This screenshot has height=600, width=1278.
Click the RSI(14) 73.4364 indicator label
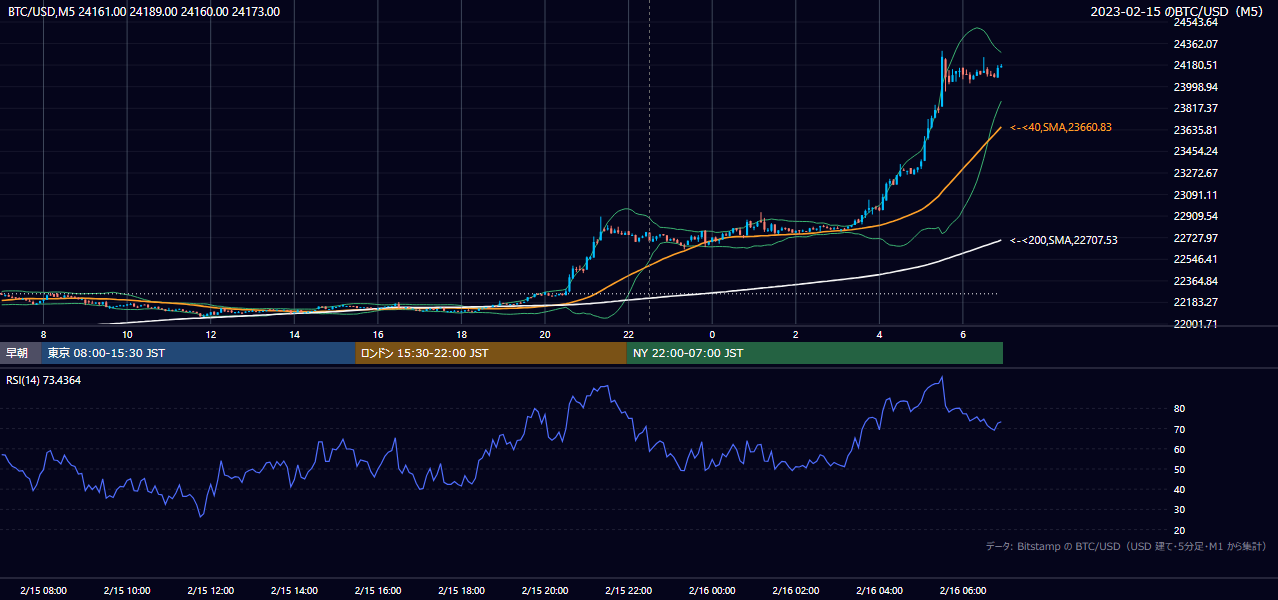tap(44, 380)
